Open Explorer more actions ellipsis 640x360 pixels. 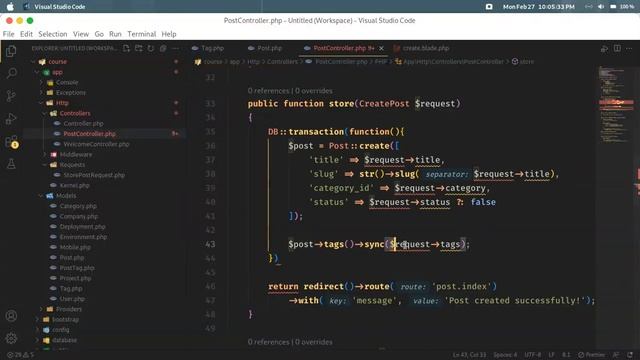coord(175,48)
